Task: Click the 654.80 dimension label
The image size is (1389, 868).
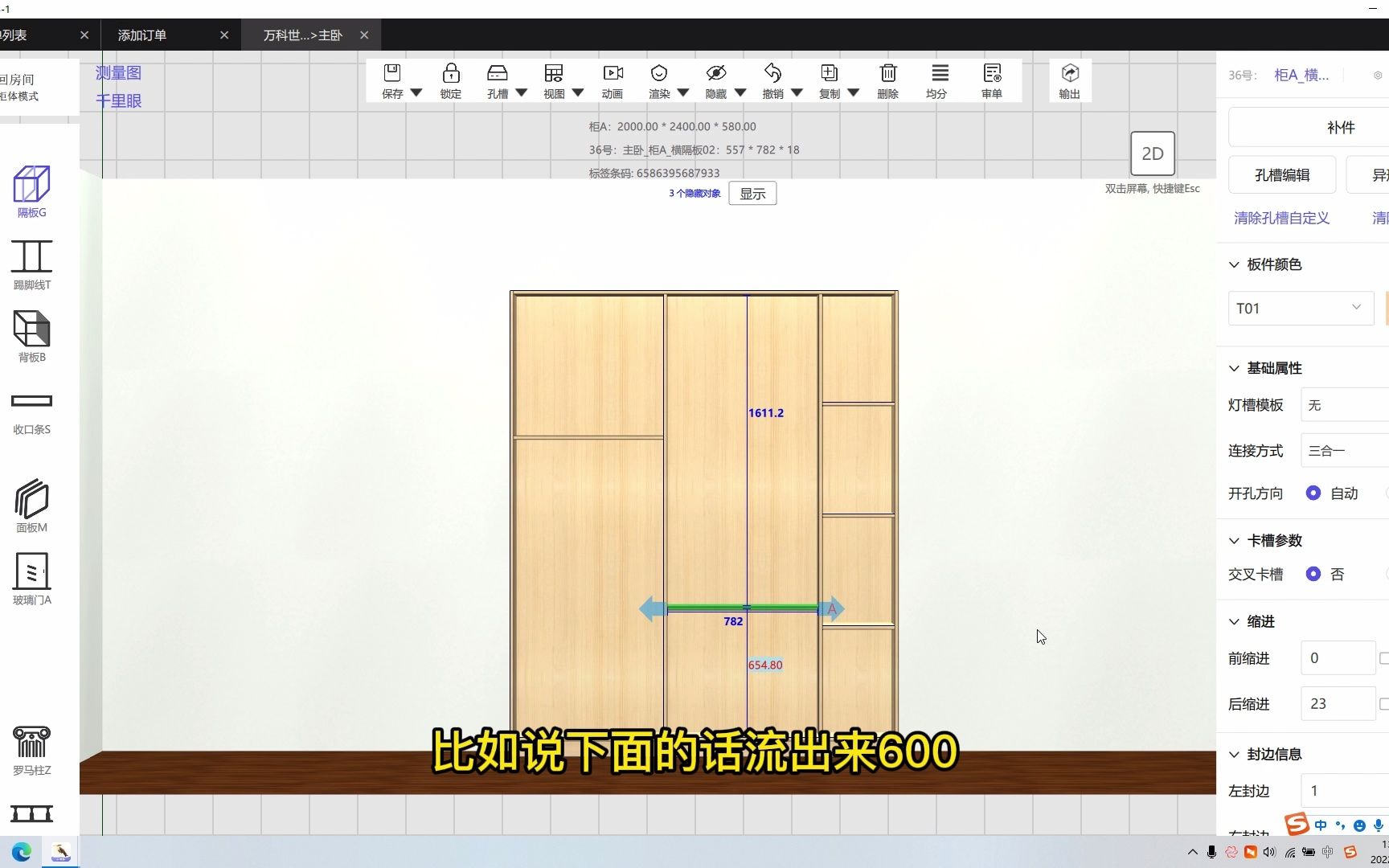Action: click(x=765, y=665)
